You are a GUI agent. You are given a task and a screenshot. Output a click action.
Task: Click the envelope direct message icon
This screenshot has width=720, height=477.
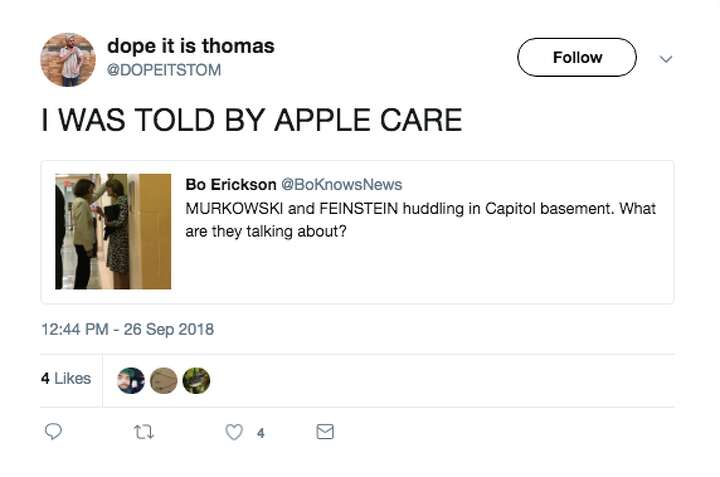tap(325, 432)
